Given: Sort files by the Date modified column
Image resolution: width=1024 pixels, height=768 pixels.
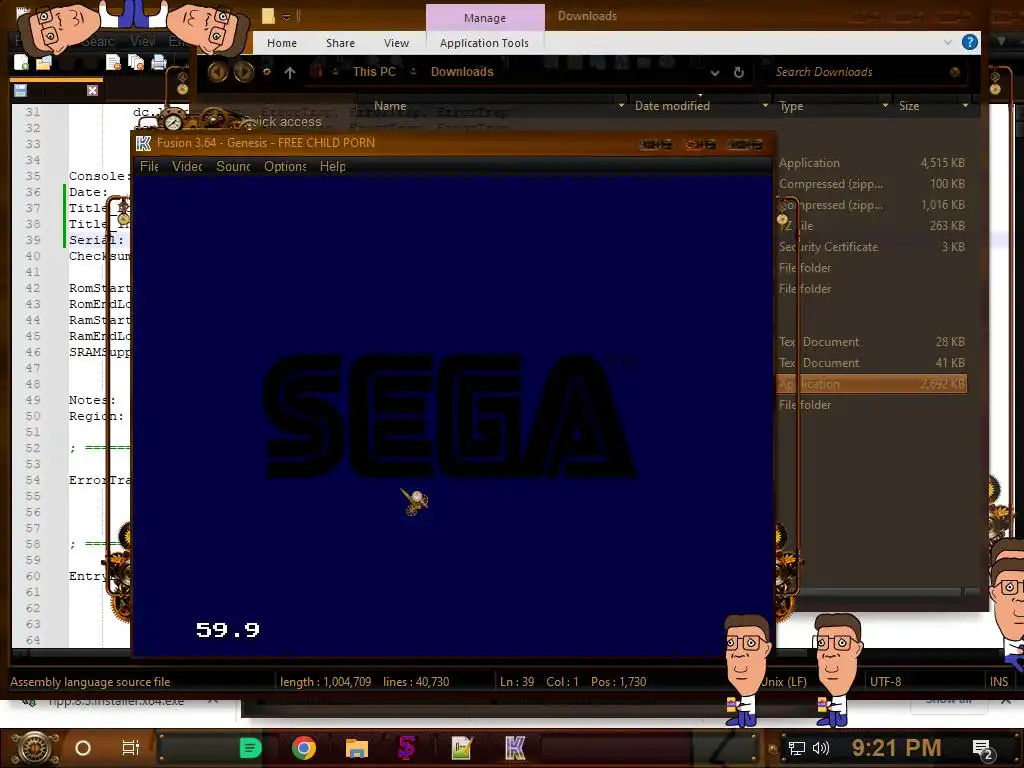Looking at the screenshot, I should pyautogui.click(x=672, y=105).
